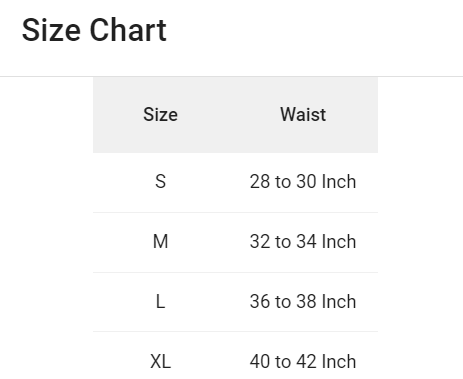463x379 pixels.
Task: Click the number 38 in L row
Action: click(x=306, y=301)
